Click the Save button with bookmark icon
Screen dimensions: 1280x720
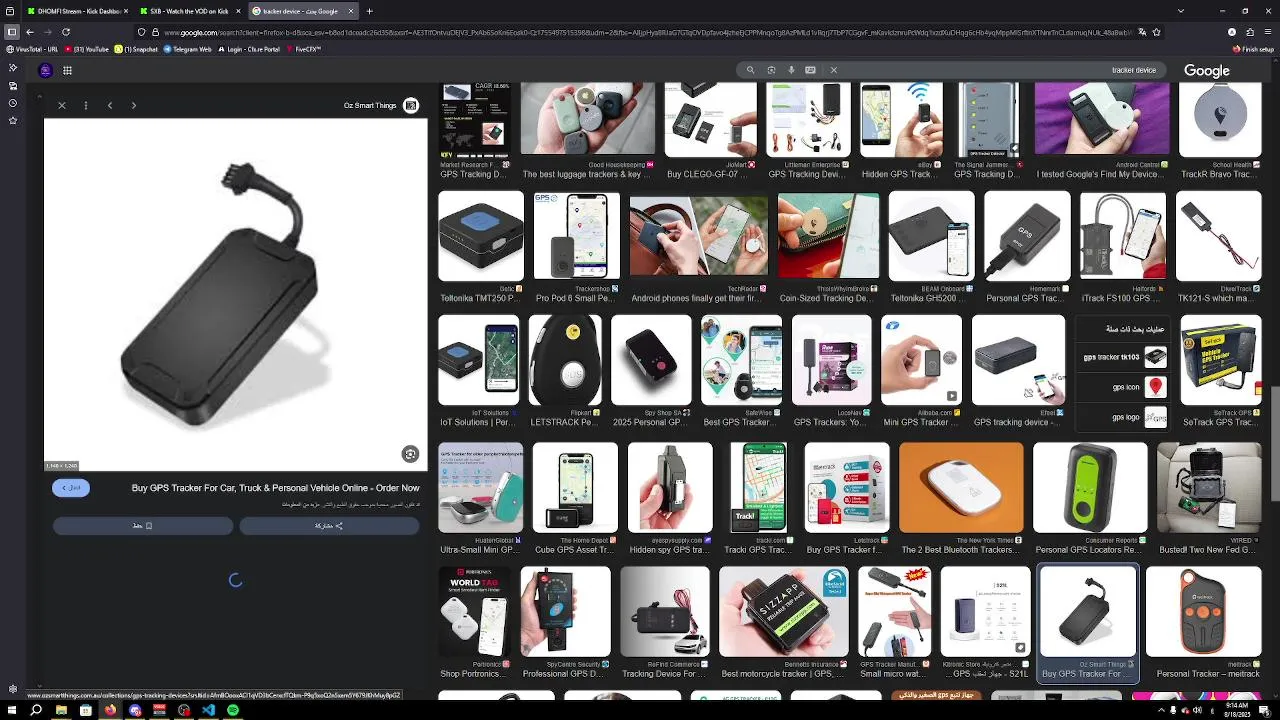pos(143,525)
